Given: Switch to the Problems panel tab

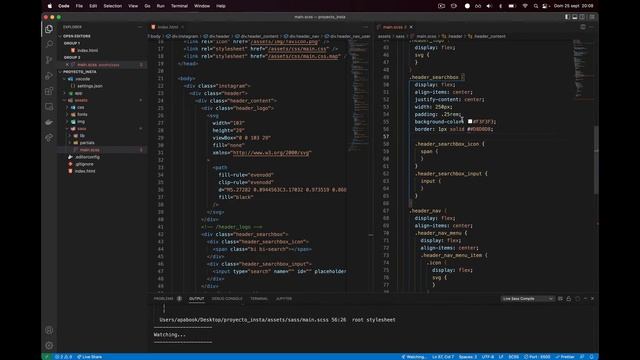Looking at the screenshot, I should (163, 299).
